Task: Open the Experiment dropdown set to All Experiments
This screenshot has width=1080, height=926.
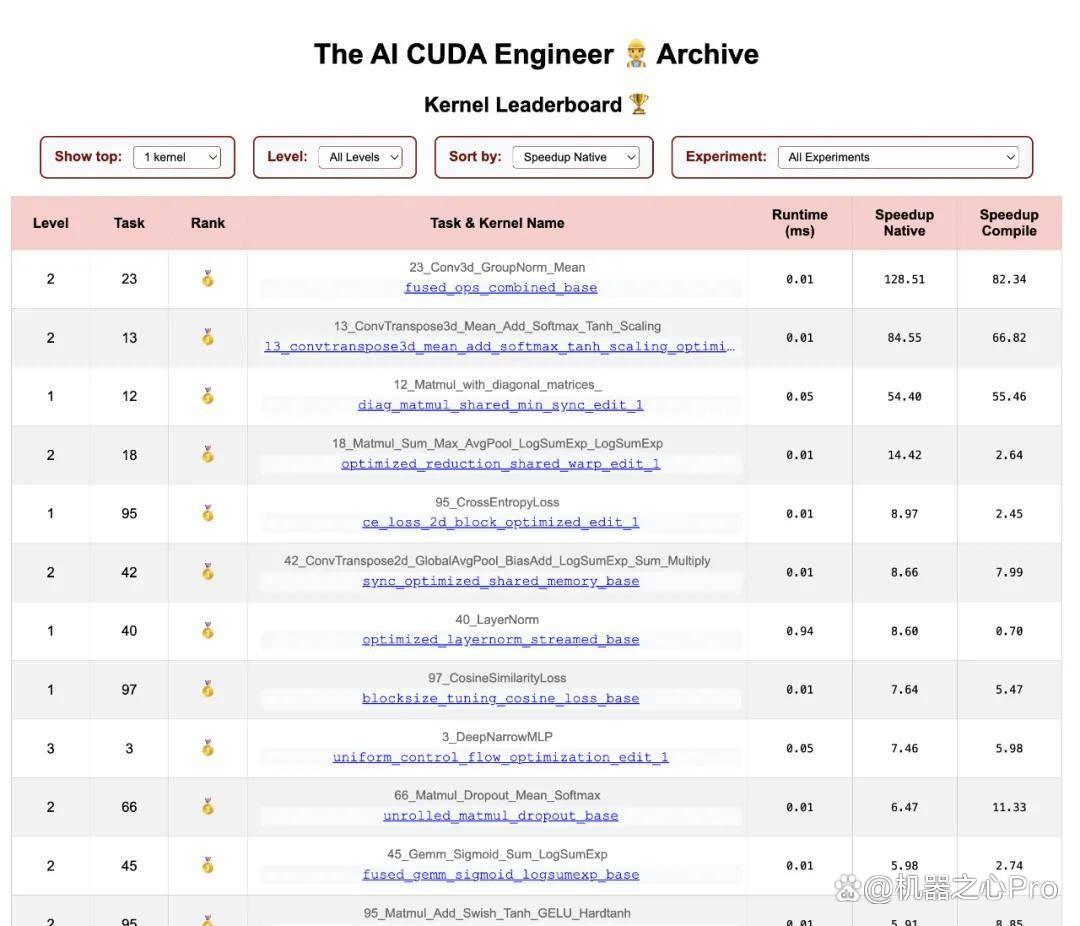Action: 898,157
